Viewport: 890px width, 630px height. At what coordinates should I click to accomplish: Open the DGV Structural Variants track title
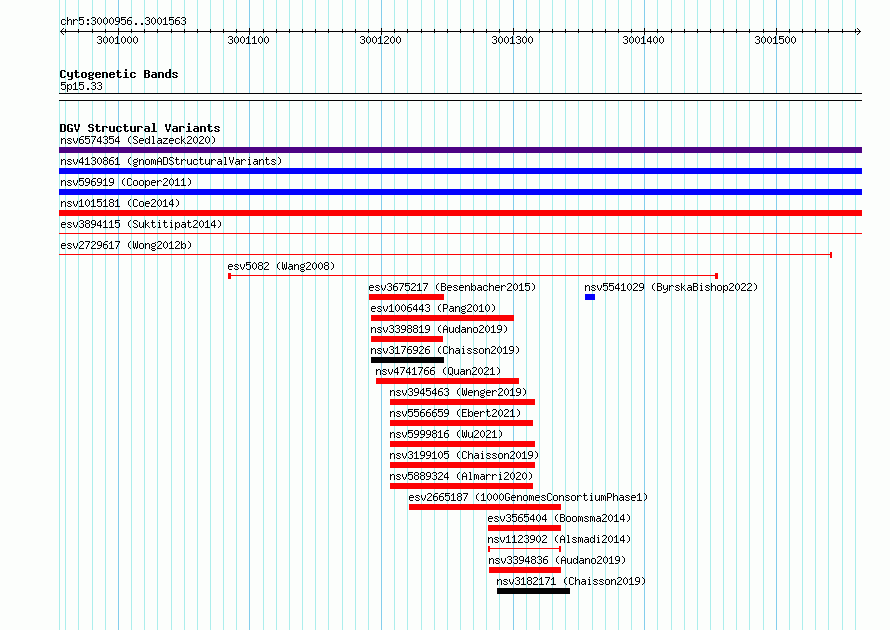[x=140, y=128]
